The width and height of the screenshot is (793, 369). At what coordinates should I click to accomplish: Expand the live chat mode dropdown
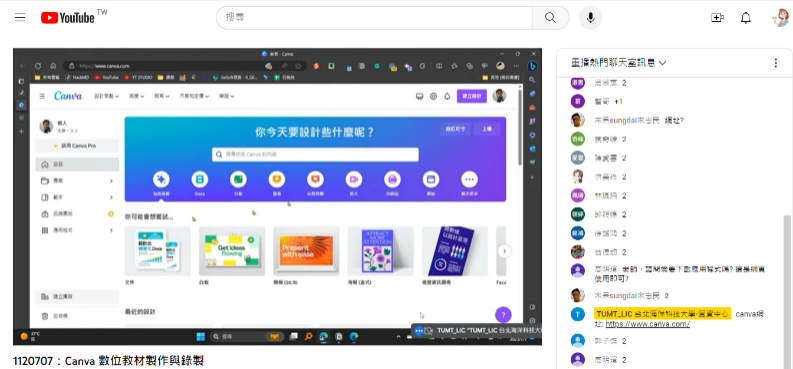(x=619, y=63)
